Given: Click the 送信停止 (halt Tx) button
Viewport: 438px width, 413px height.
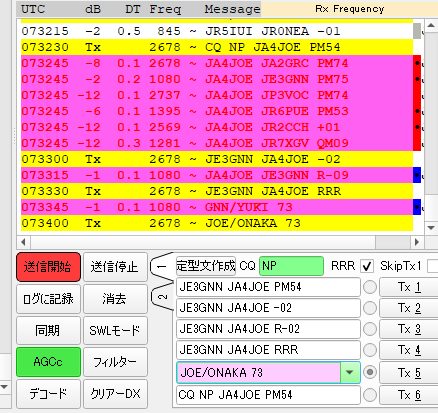Looking at the screenshot, I should [x=115, y=267].
